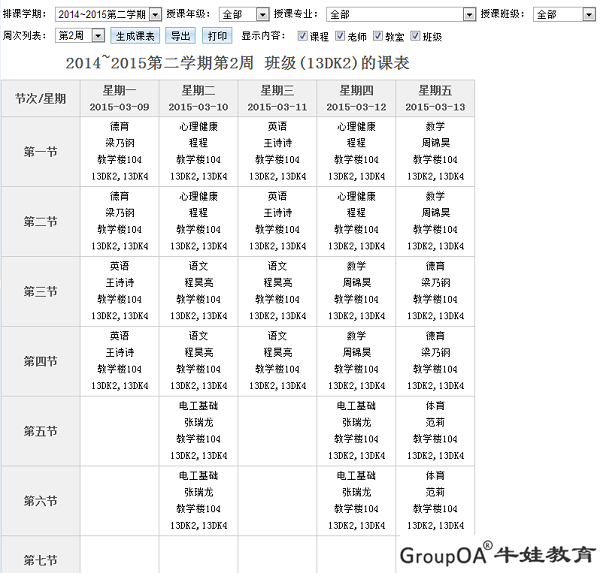The image size is (600, 573).
Task: Click the 节次/星期 corner header cell
Action: (x=41, y=98)
